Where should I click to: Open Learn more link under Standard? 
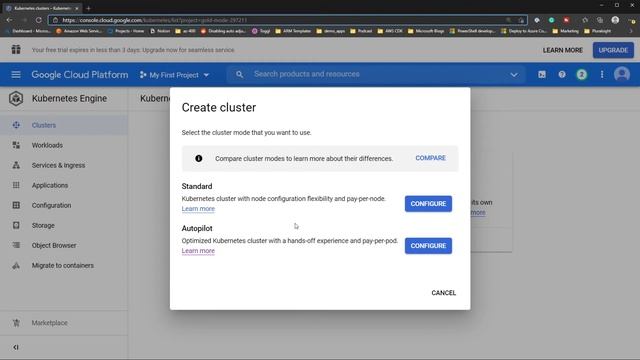(198, 209)
